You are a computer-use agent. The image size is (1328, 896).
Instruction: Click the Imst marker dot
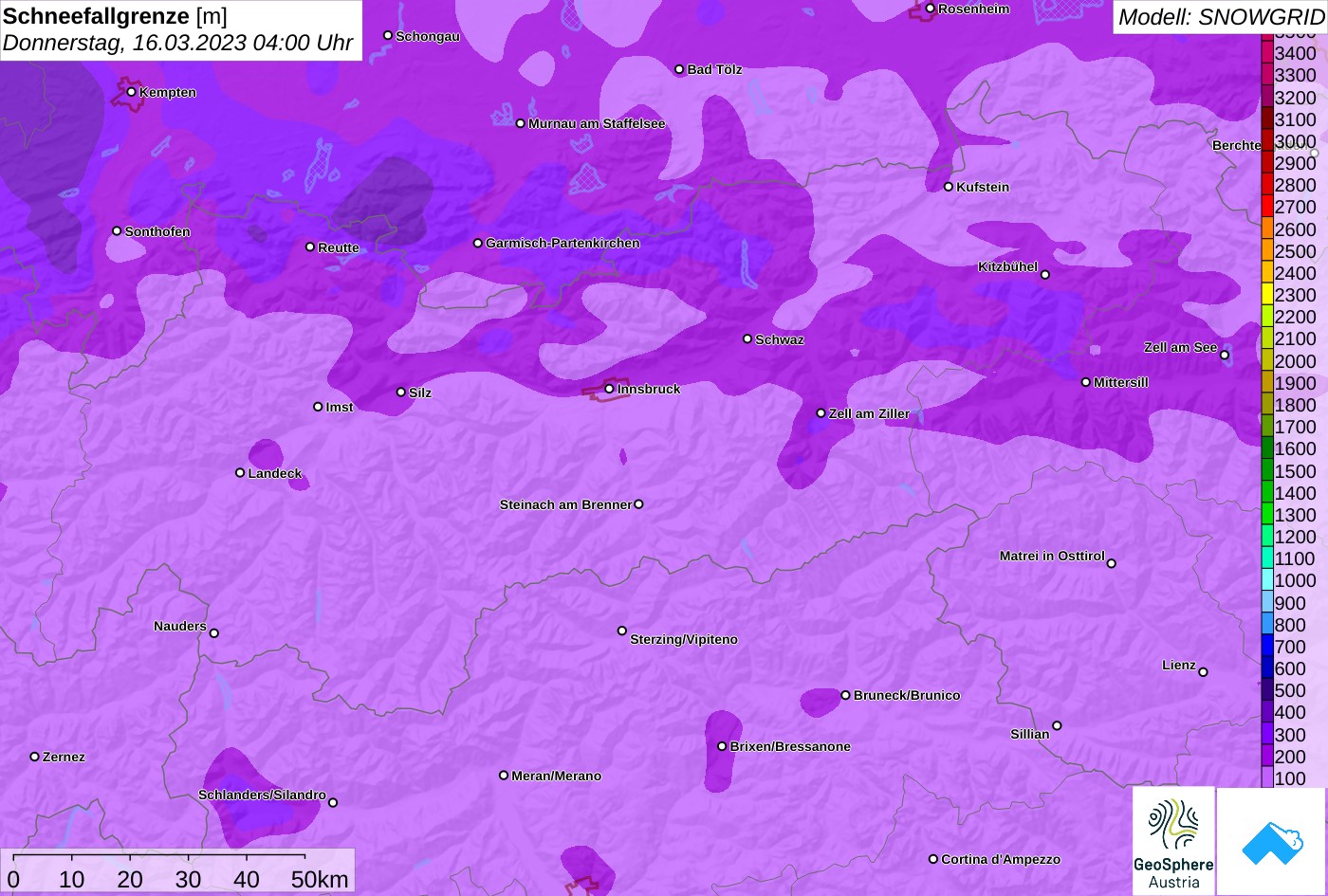[318, 407]
